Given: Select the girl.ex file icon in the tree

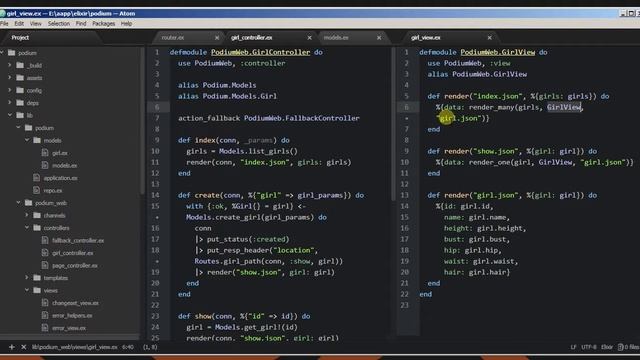Looking at the screenshot, I should tap(45, 153).
